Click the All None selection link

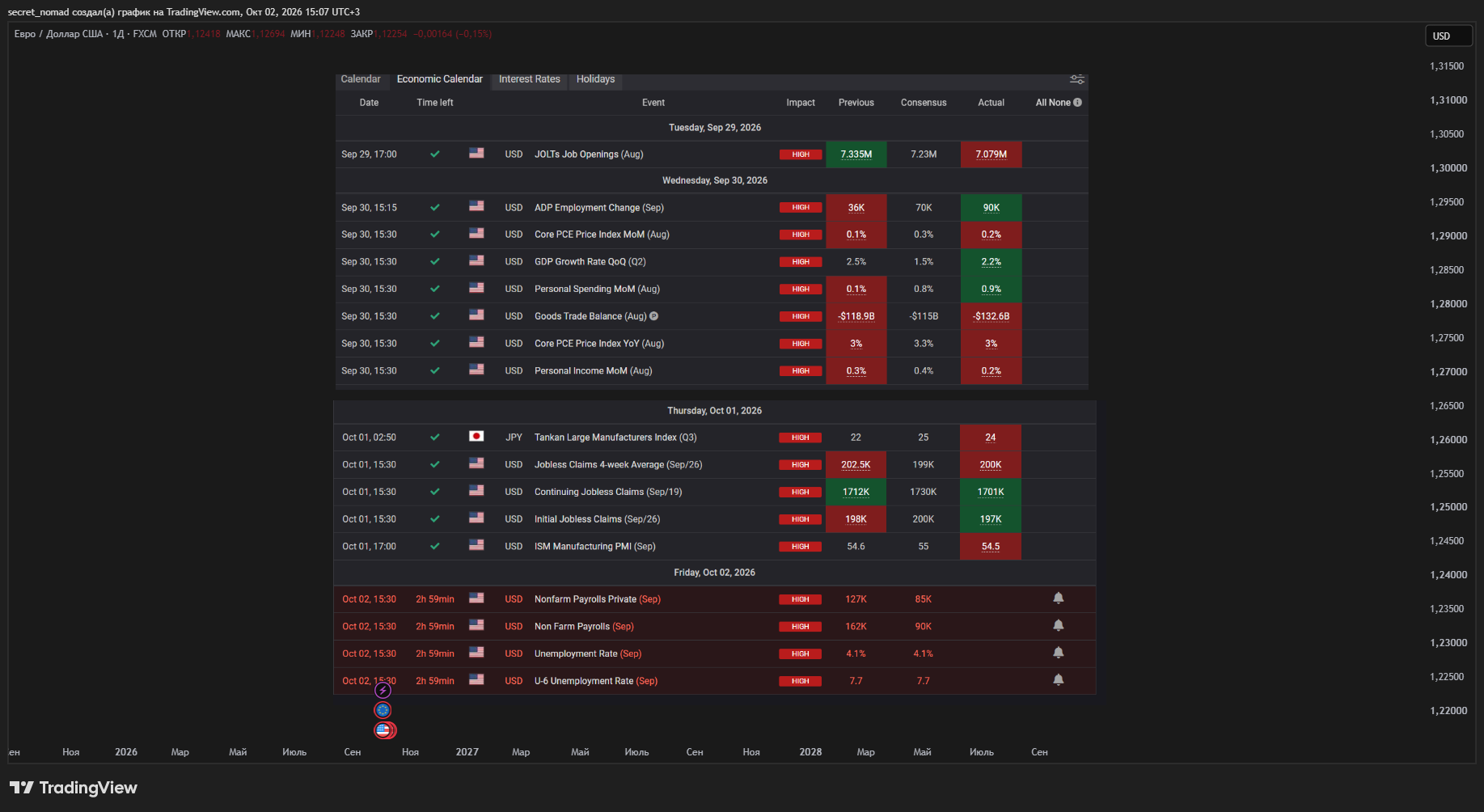pos(1053,103)
